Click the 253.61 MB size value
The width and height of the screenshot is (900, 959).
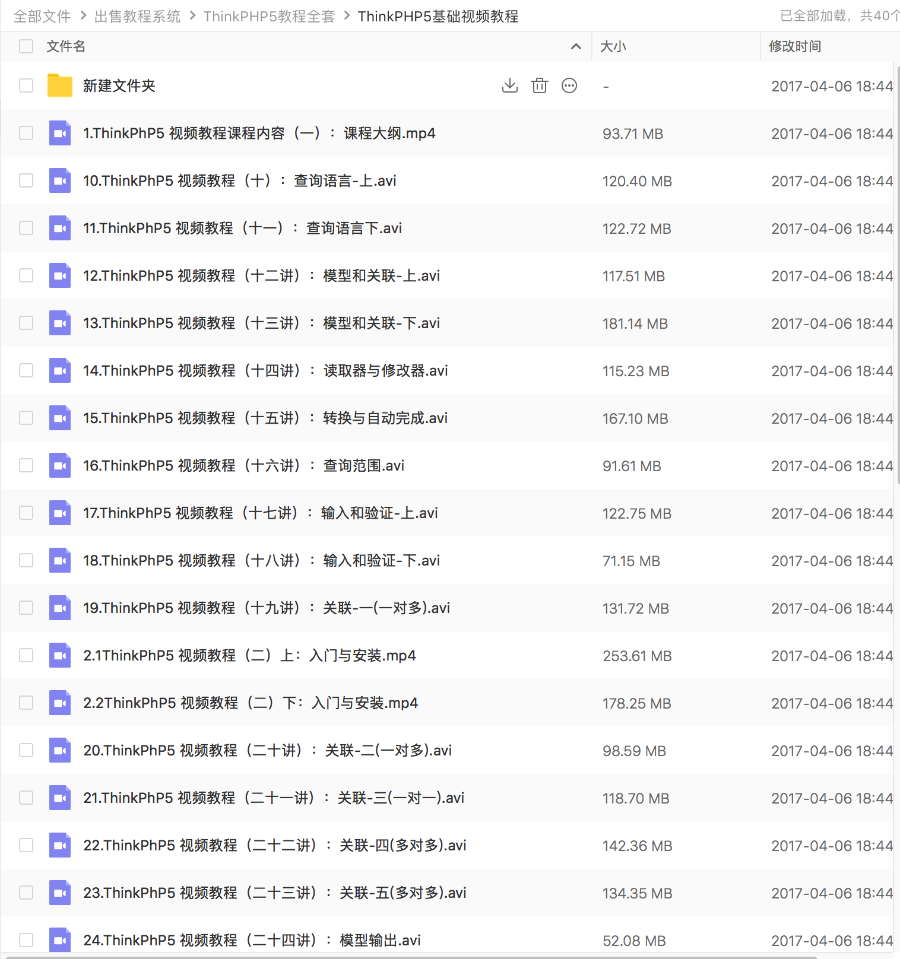[637, 656]
